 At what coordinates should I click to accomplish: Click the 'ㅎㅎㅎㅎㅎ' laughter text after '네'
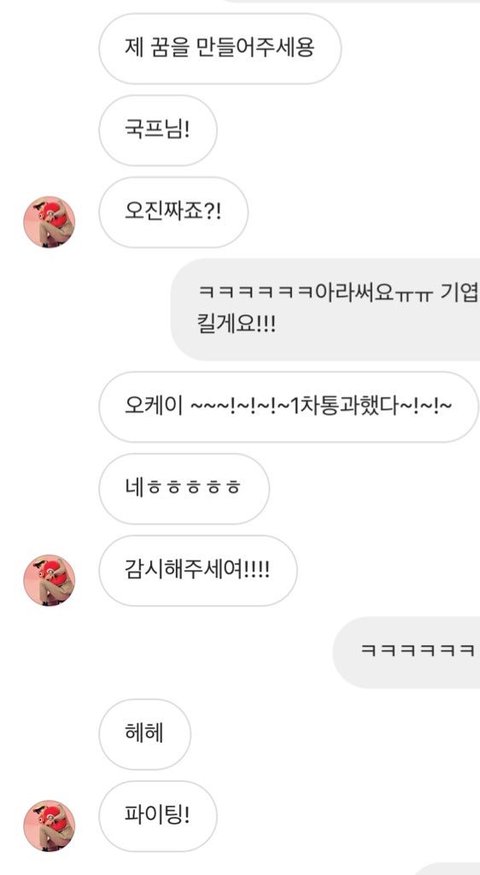click(x=193, y=489)
